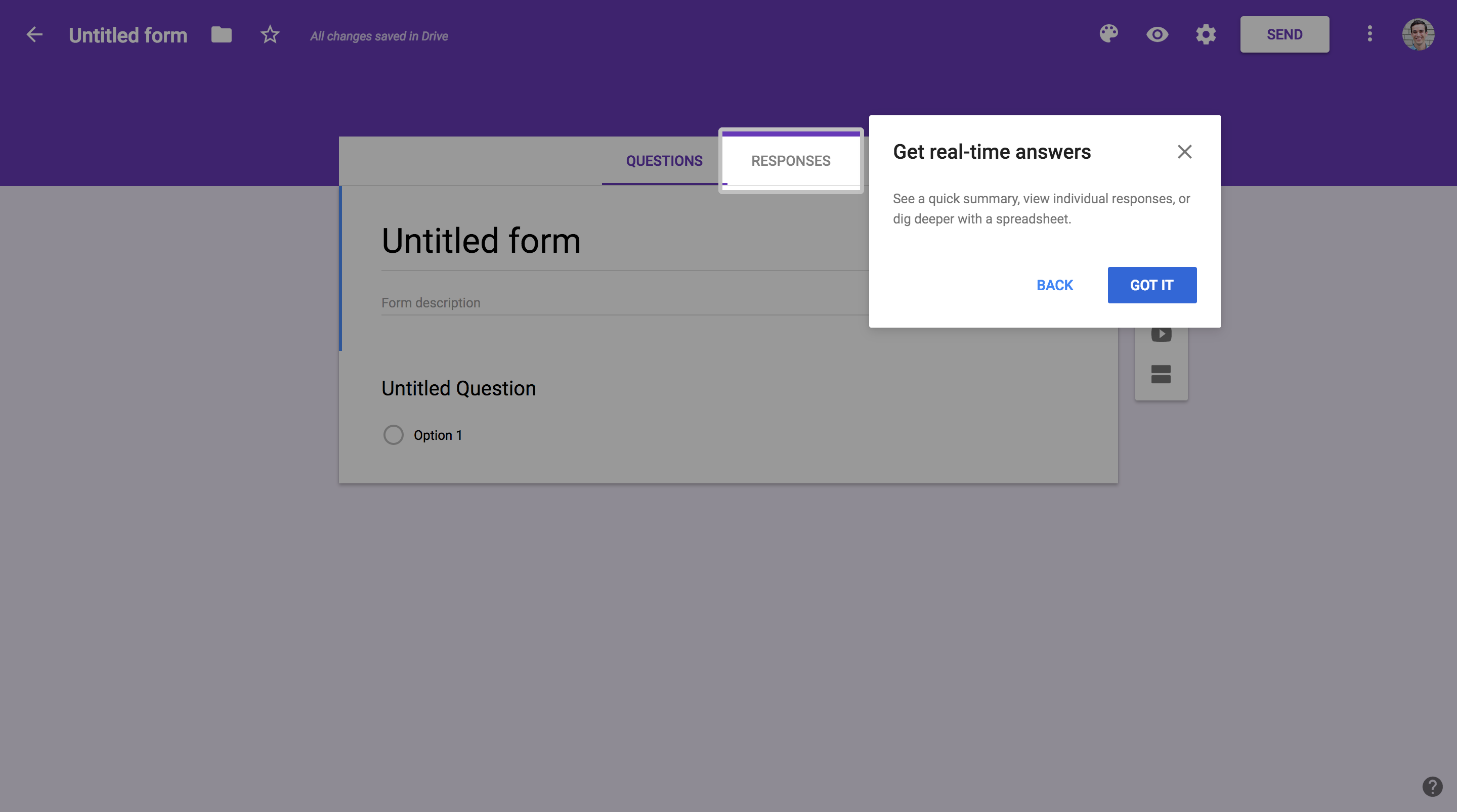Open the color palette customization icon

coord(1108,34)
